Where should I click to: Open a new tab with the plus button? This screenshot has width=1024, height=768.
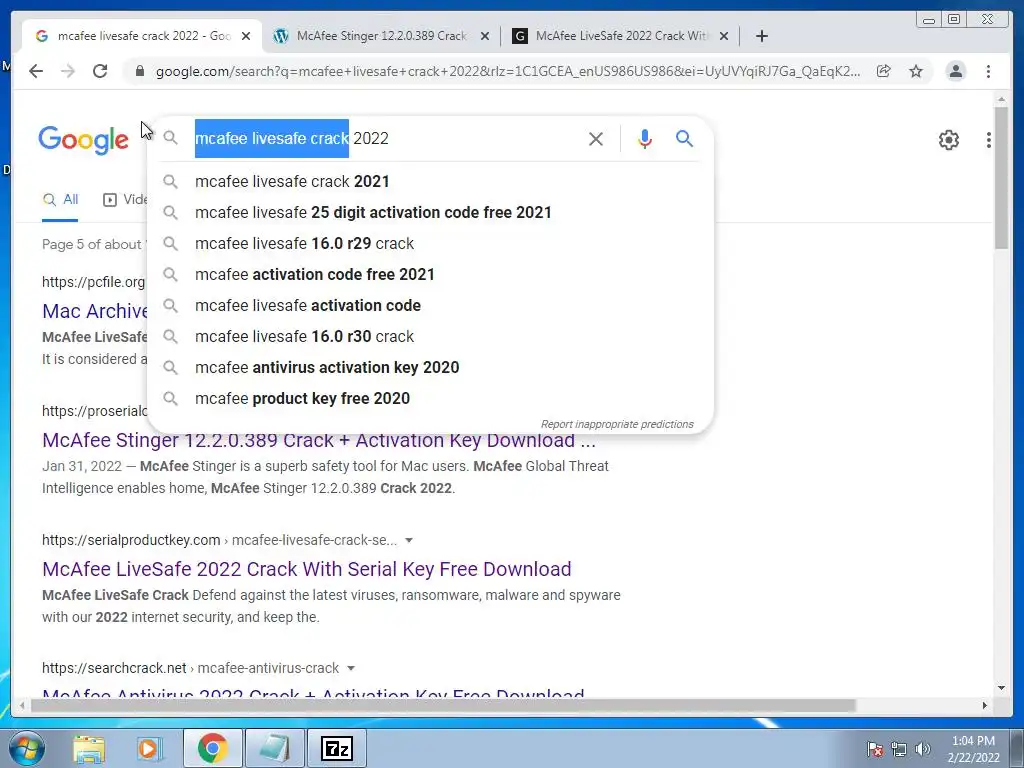click(761, 36)
